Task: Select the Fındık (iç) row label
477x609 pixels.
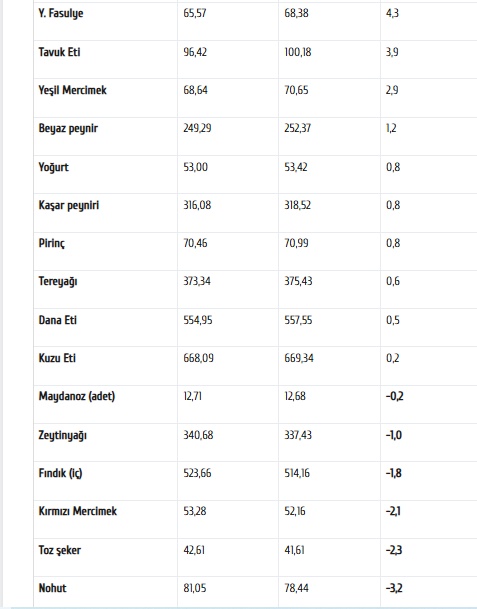Action: click(60, 473)
